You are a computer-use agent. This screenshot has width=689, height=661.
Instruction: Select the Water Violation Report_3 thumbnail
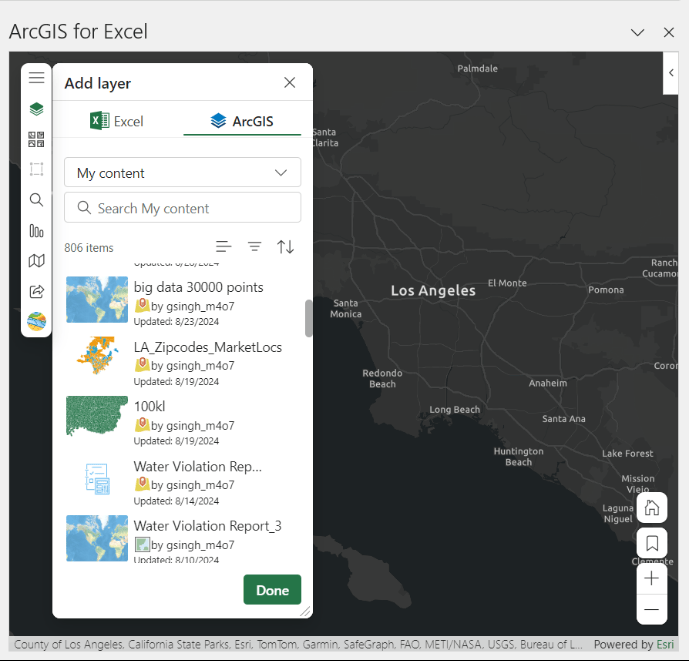pyautogui.click(x=97, y=538)
